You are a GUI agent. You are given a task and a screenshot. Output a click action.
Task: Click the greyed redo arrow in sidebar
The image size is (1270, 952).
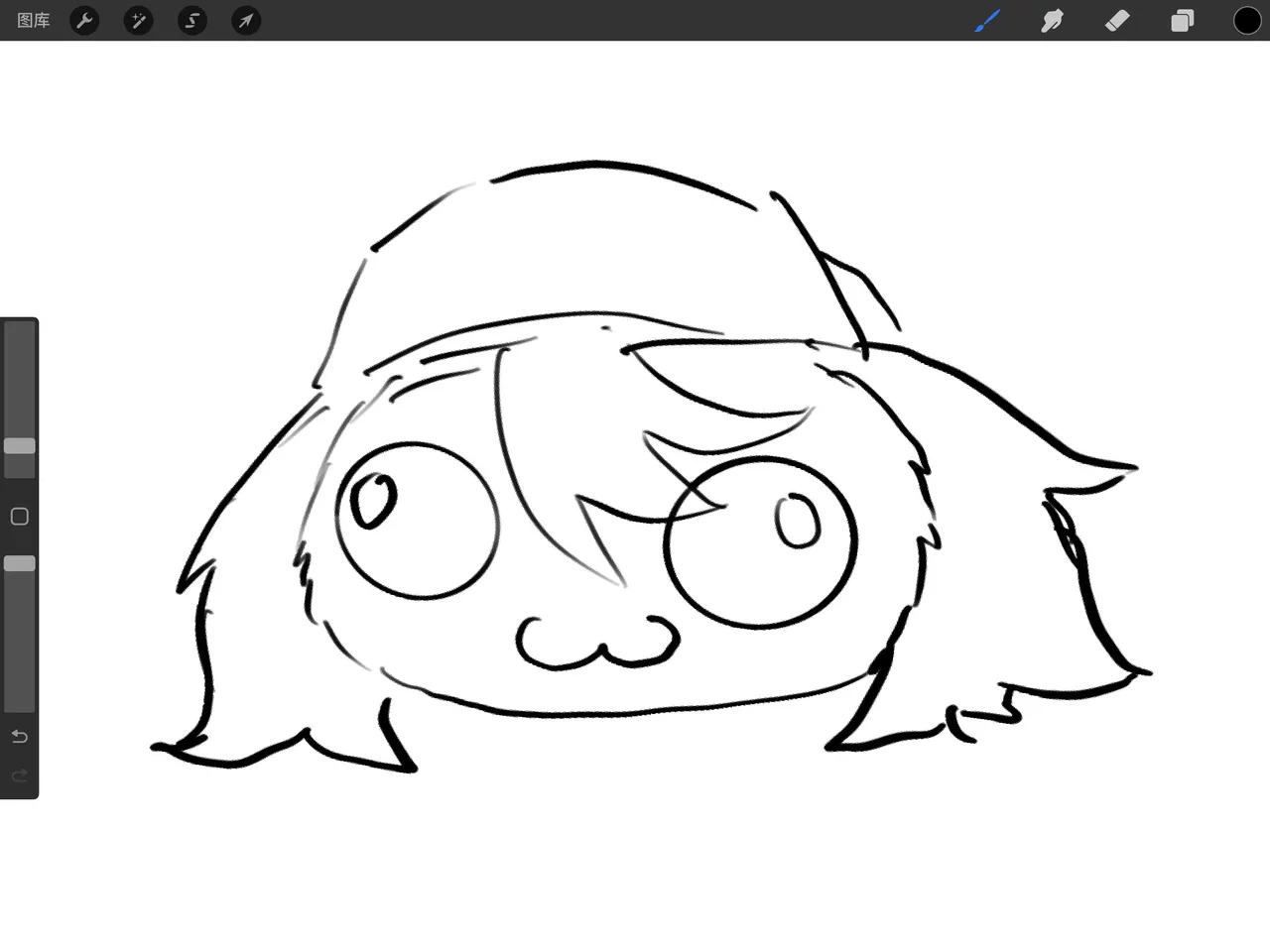pos(19,775)
